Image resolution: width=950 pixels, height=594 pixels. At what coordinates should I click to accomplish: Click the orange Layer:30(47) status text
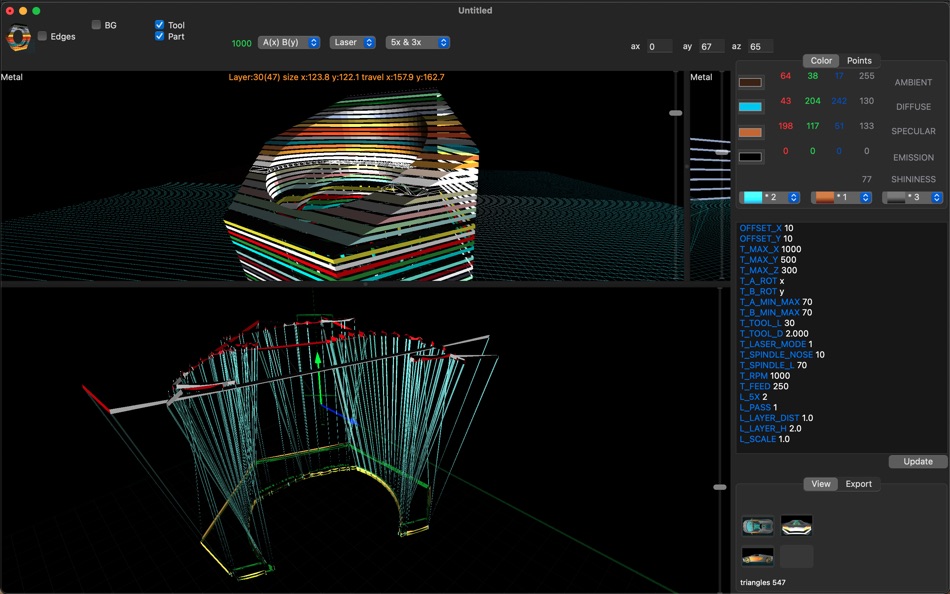pos(336,78)
